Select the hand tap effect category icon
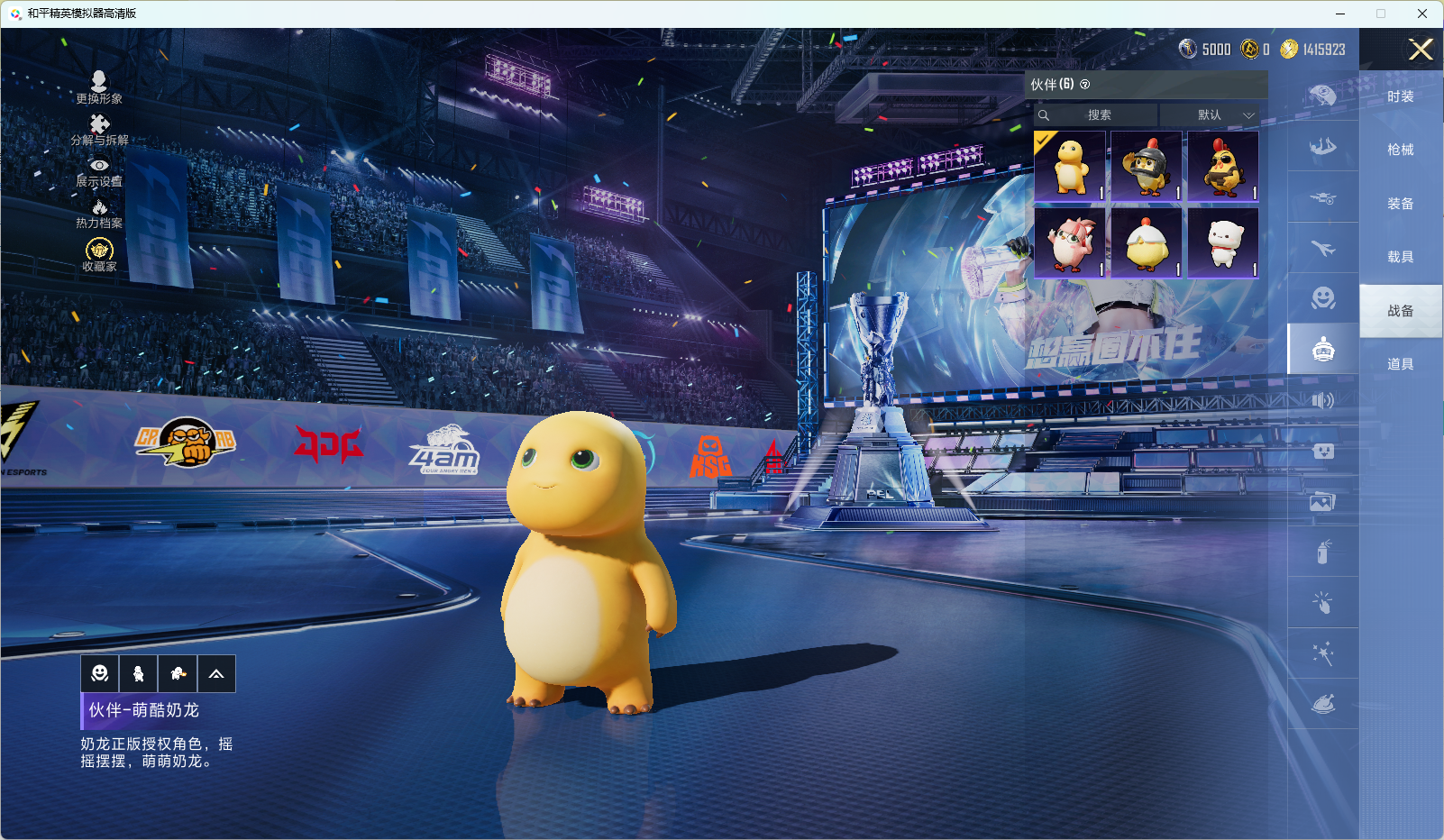 pos(1322,603)
